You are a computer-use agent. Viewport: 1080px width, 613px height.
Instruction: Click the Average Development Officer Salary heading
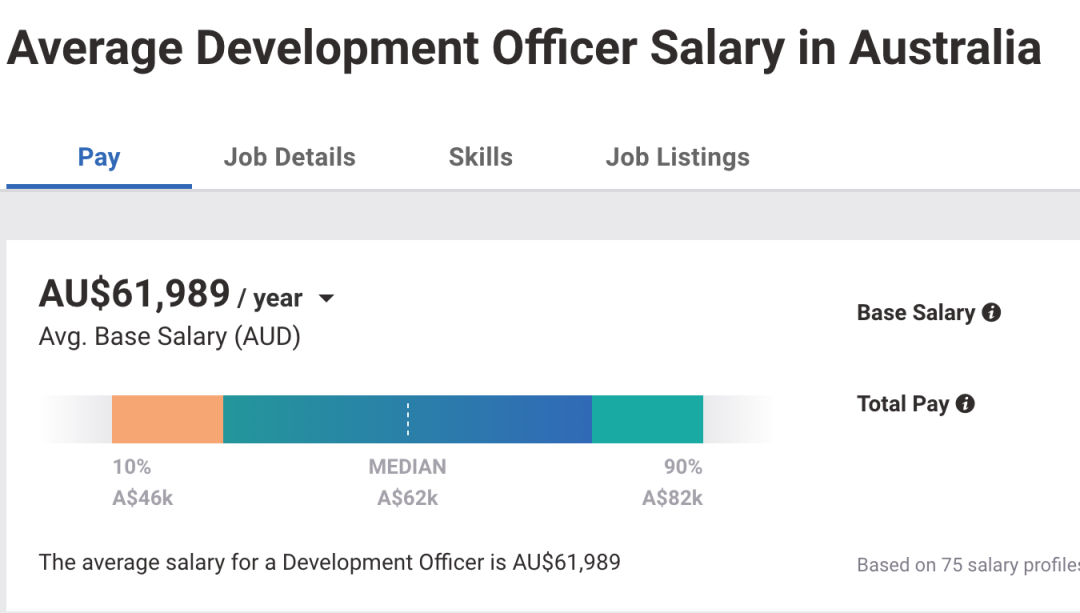[523, 48]
